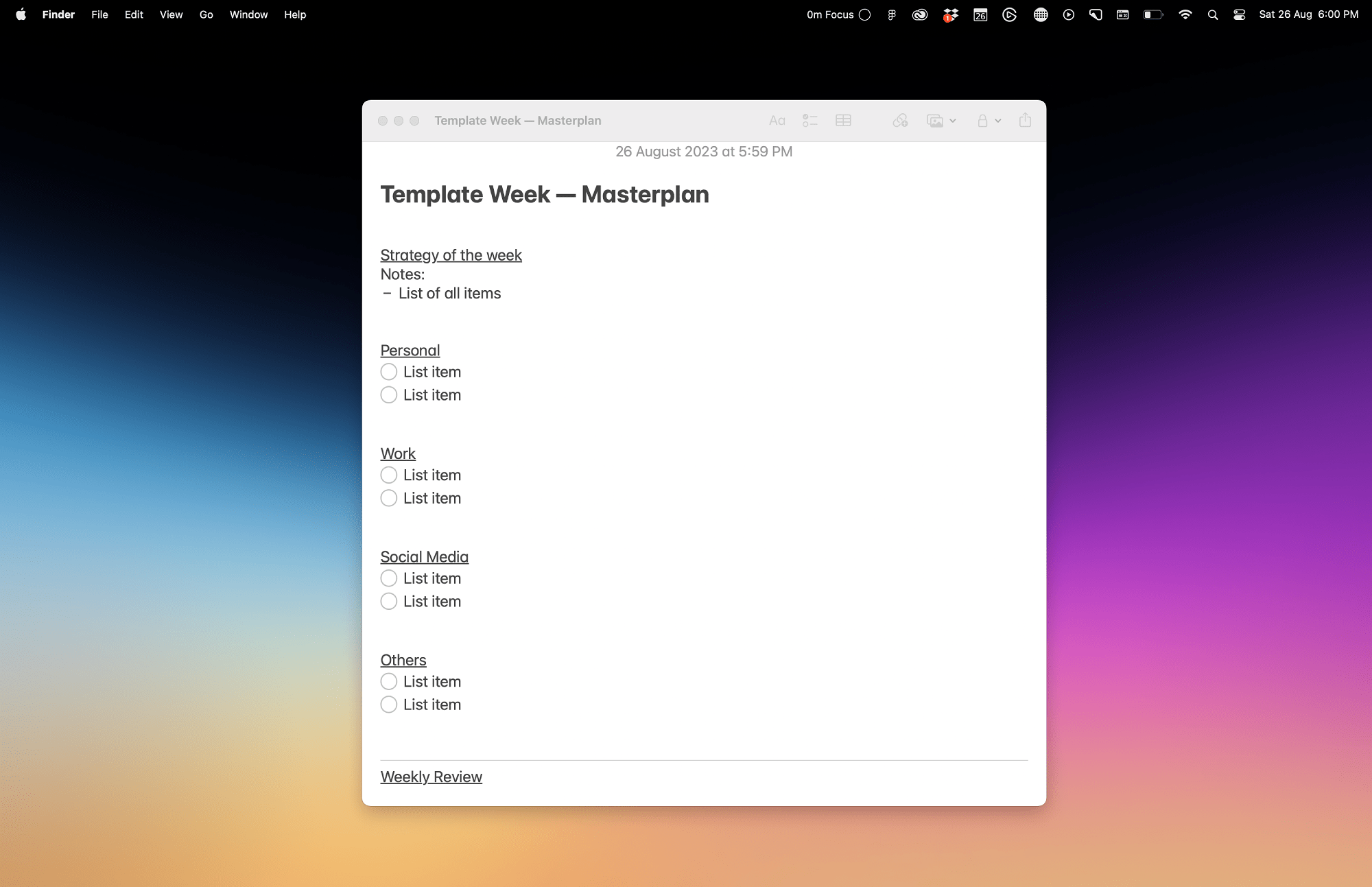
Task: Click the Template Week — Masterplan heading text
Action: [x=544, y=195]
